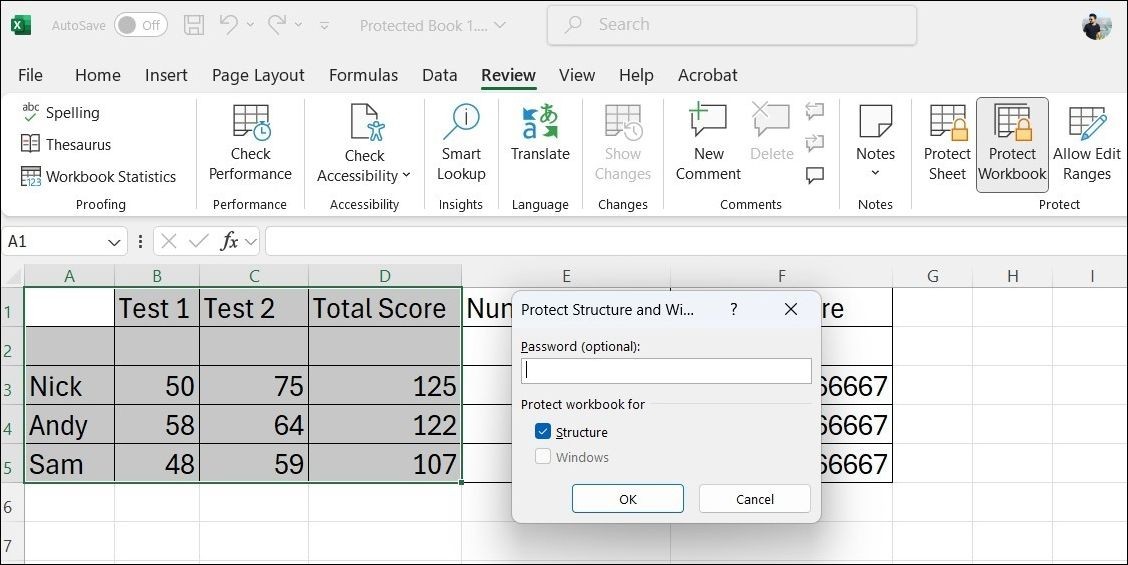Expand the Name Box dropdown arrow
This screenshot has width=1128, height=565.
(x=114, y=243)
